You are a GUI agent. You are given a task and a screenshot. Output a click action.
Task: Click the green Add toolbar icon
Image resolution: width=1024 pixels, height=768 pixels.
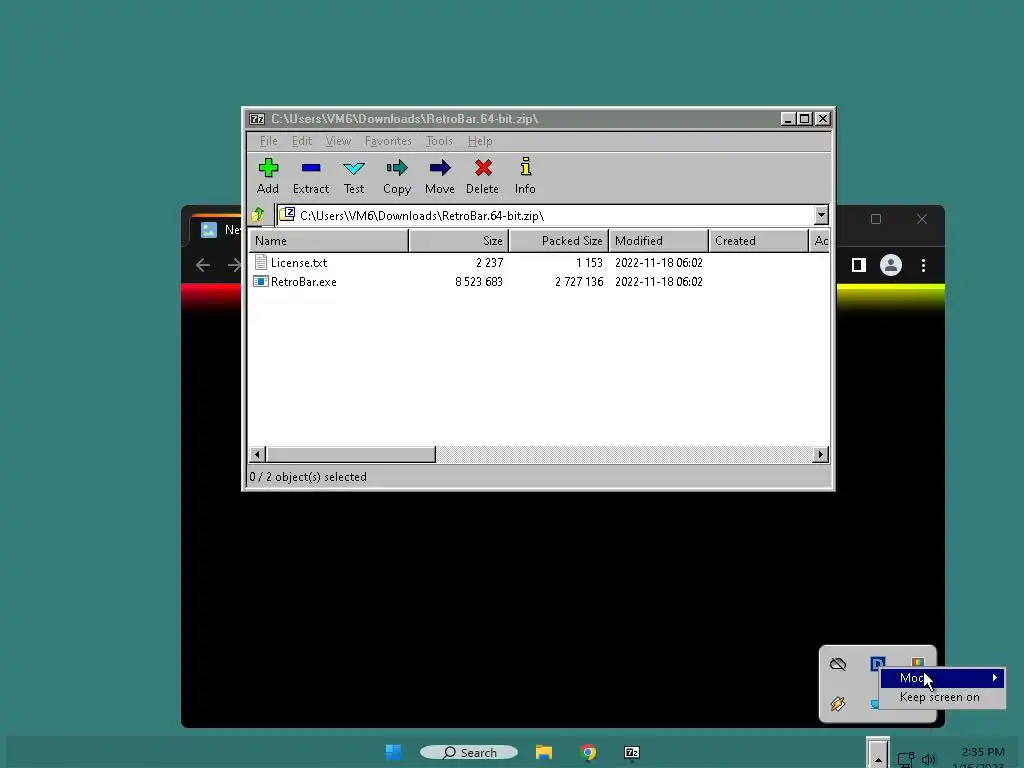click(268, 168)
